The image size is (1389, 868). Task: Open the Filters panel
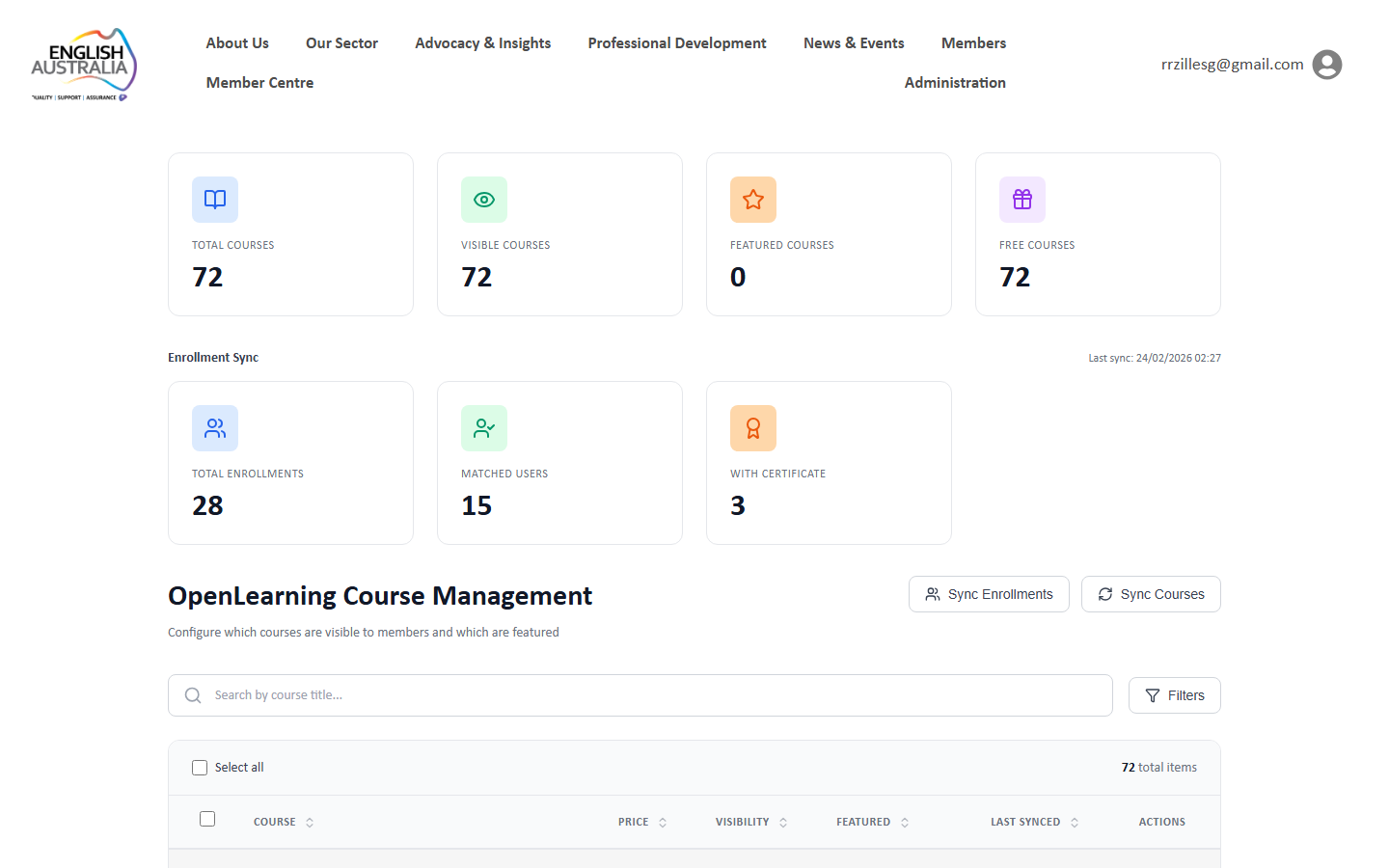pyautogui.click(x=1175, y=695)
